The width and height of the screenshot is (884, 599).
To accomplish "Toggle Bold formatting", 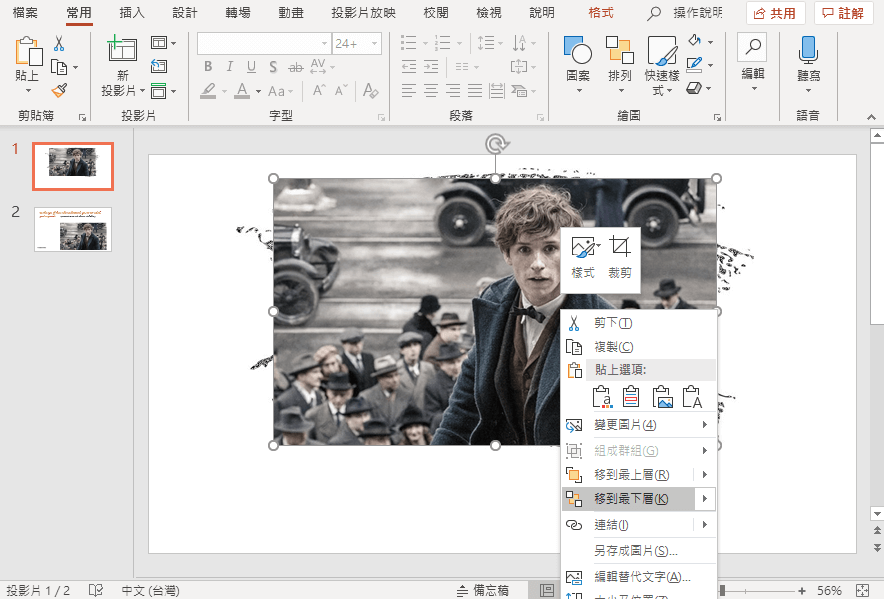I will coord(208,67).
